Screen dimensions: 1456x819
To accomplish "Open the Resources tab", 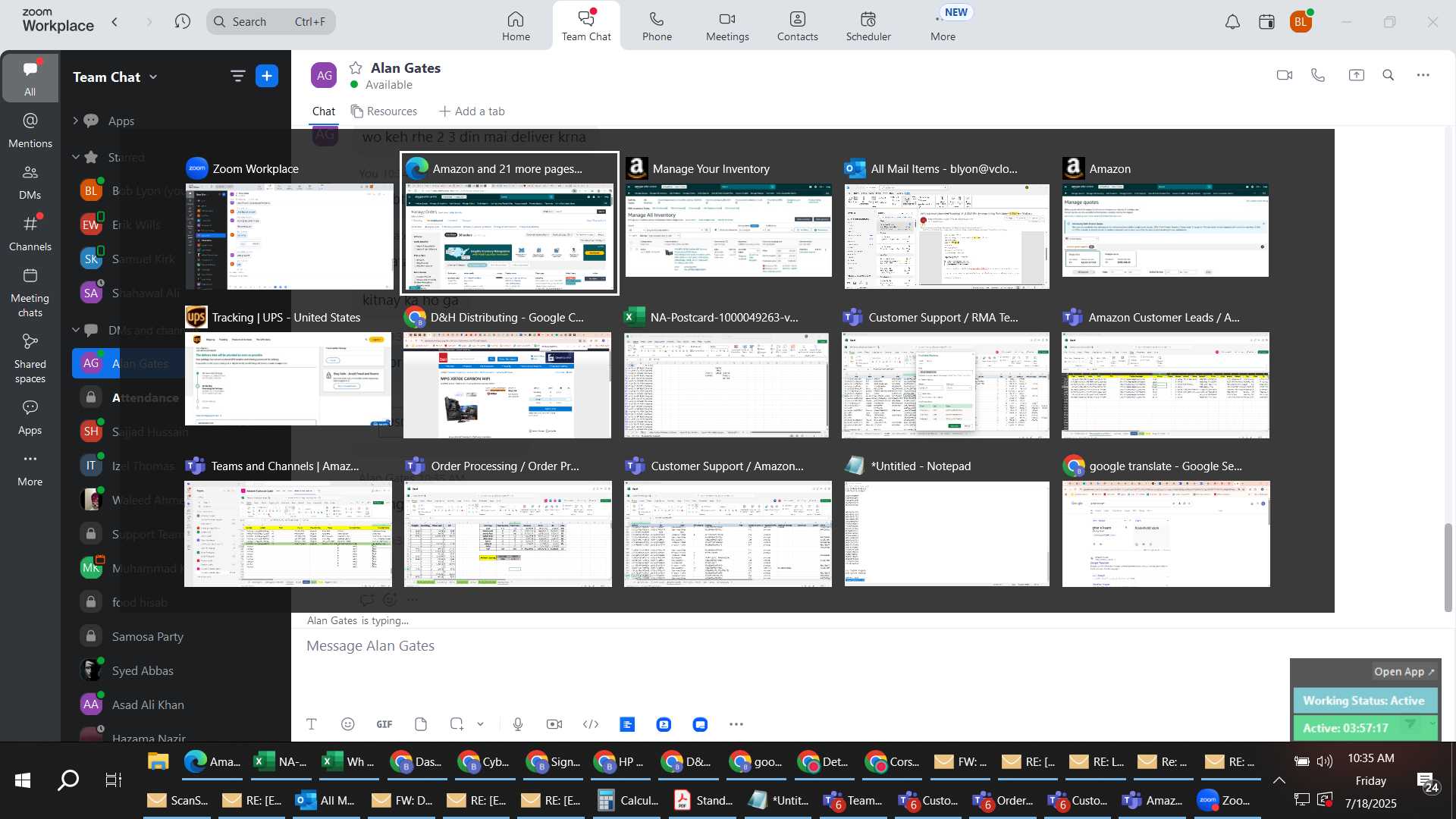I will pos(384,111).
